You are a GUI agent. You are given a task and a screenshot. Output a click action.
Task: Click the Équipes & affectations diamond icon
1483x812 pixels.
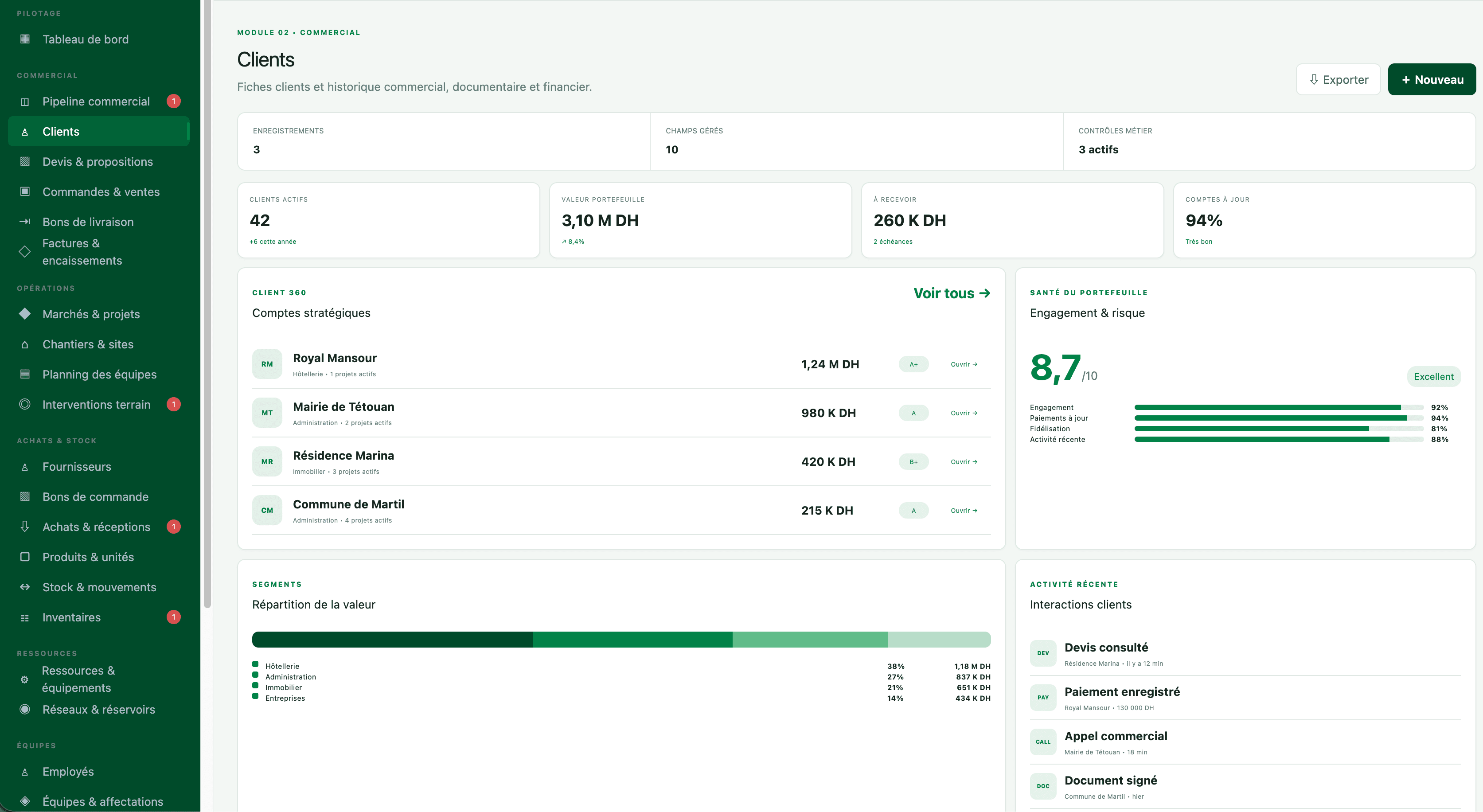pyautogui.click(x=25, y=801)
